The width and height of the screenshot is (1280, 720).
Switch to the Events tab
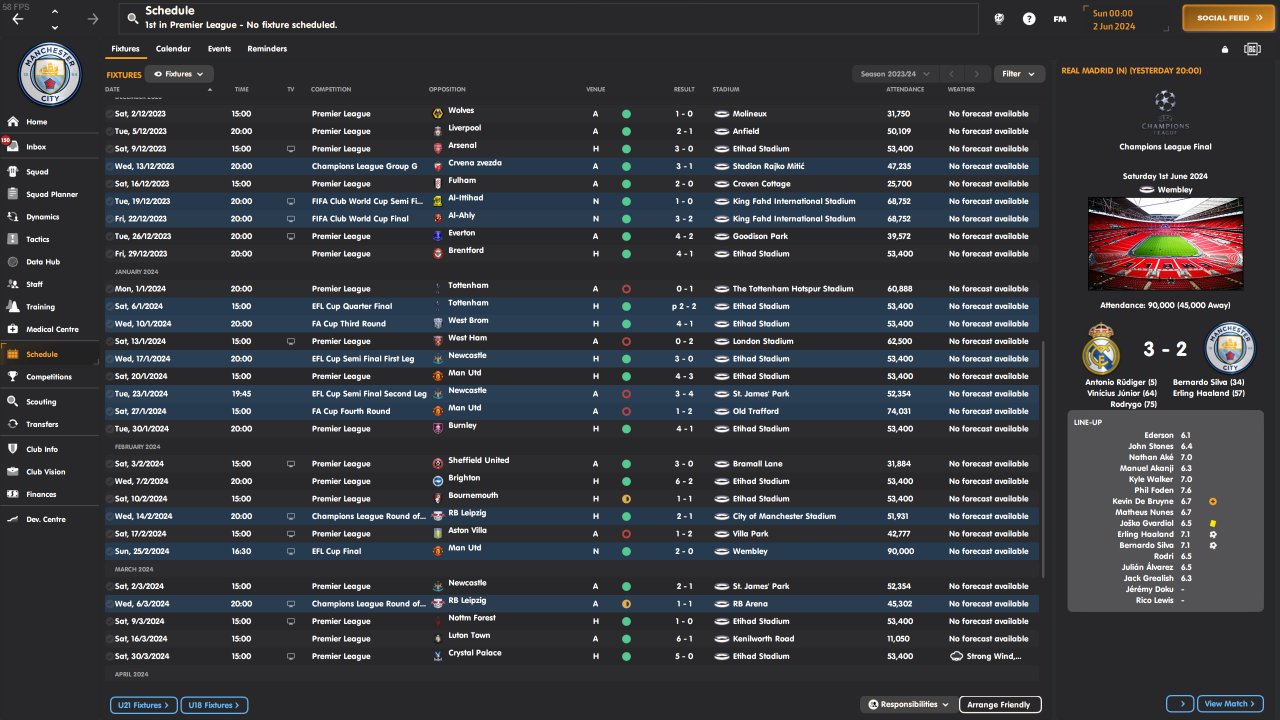(219, 49)
